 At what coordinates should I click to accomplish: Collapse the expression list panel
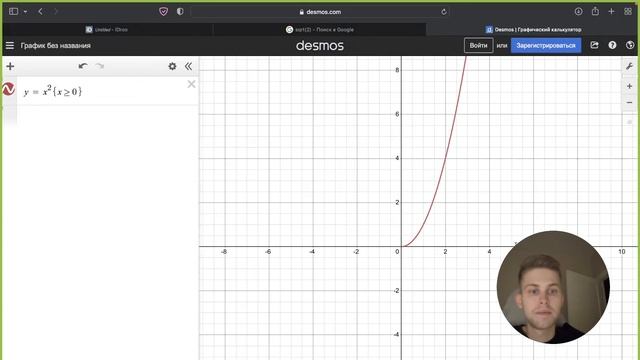tap(188, 66)
